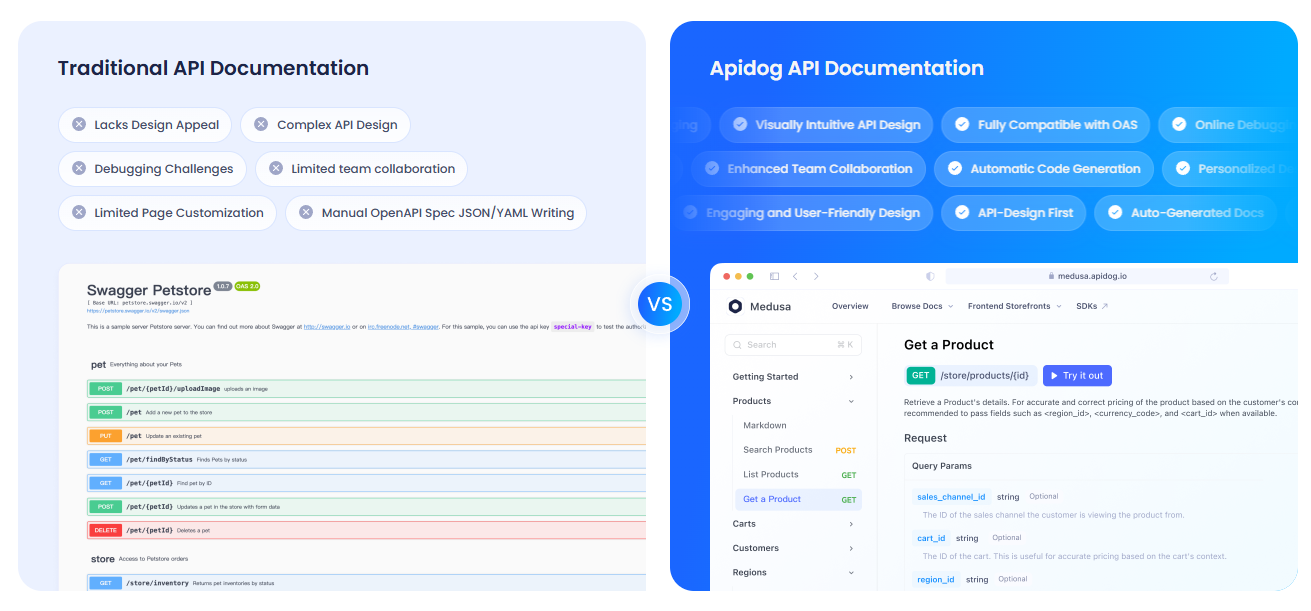Screen dimensions: 1311x611
Task: Click checkmark icon beside Engaging and User-Friendly Design
Action: click(x=690, y=213)
